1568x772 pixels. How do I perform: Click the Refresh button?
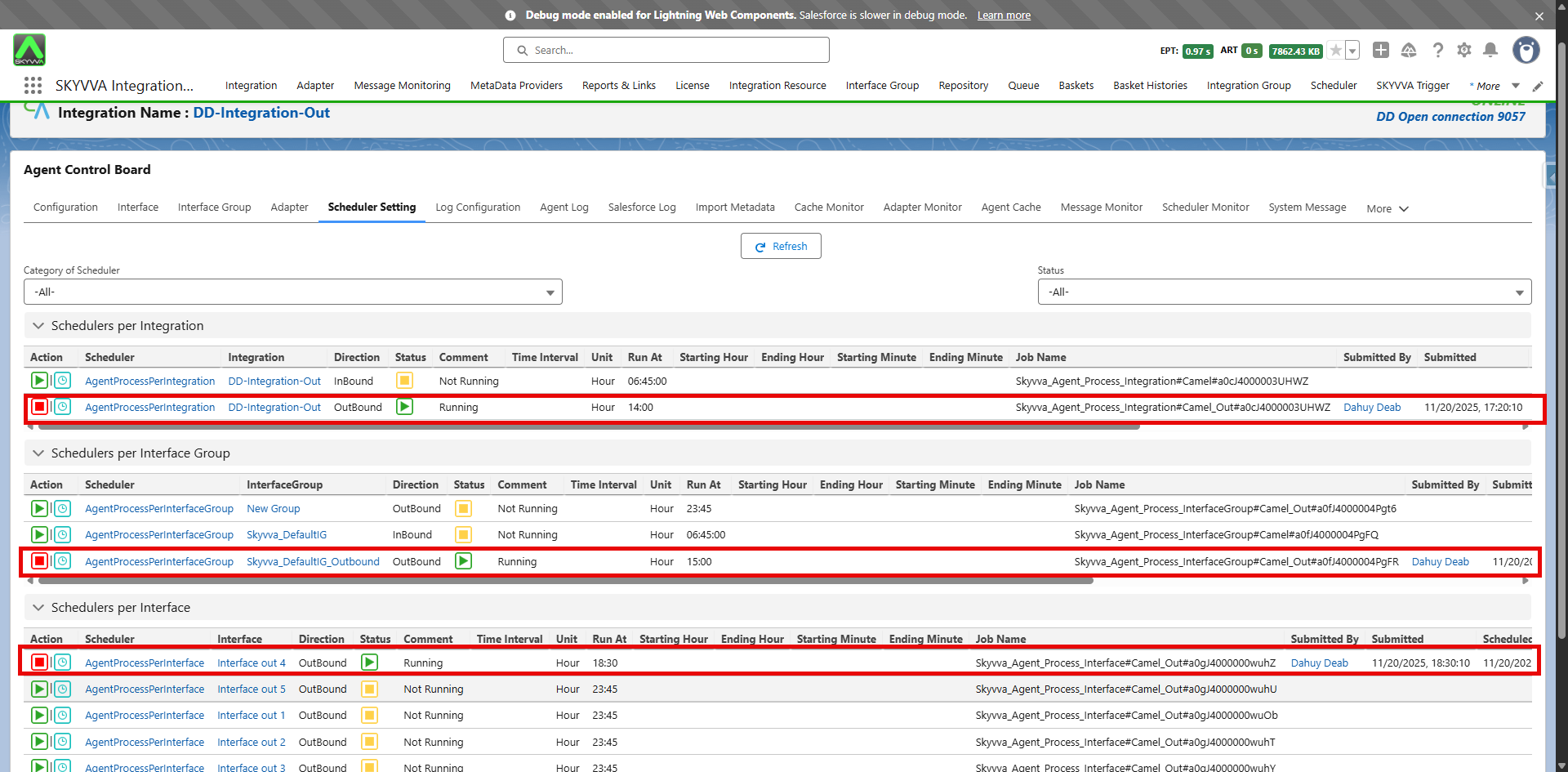point(781,247)
